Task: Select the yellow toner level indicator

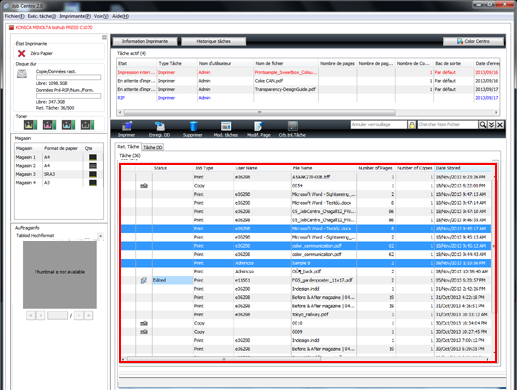Action: 31,125
